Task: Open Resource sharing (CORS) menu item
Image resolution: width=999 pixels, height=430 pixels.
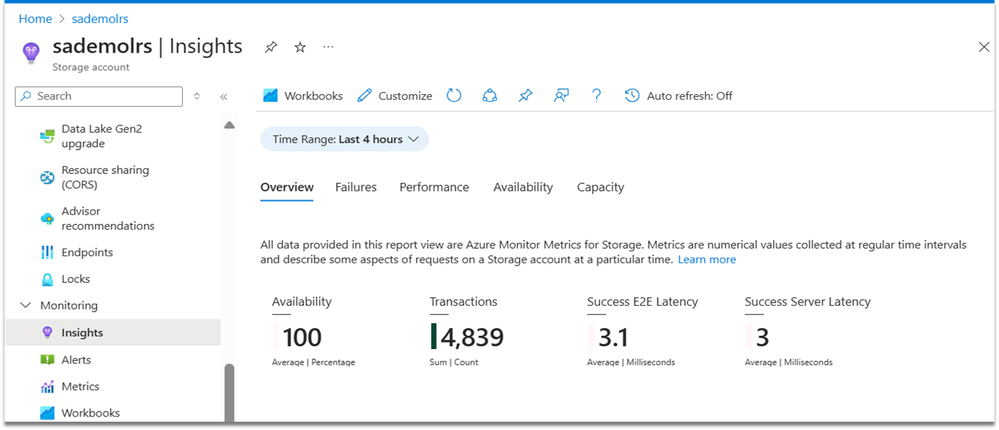Action: pyautogui.click(x=113, y=178)
